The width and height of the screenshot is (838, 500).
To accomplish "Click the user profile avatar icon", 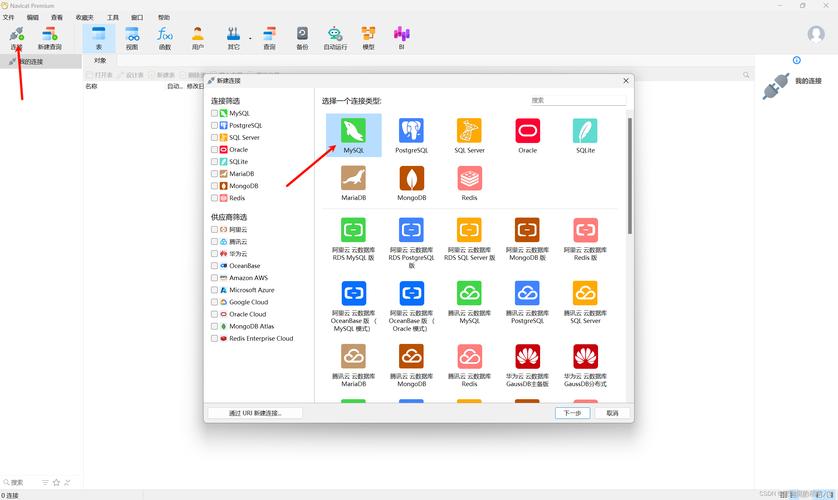I will tap(816, 35).
